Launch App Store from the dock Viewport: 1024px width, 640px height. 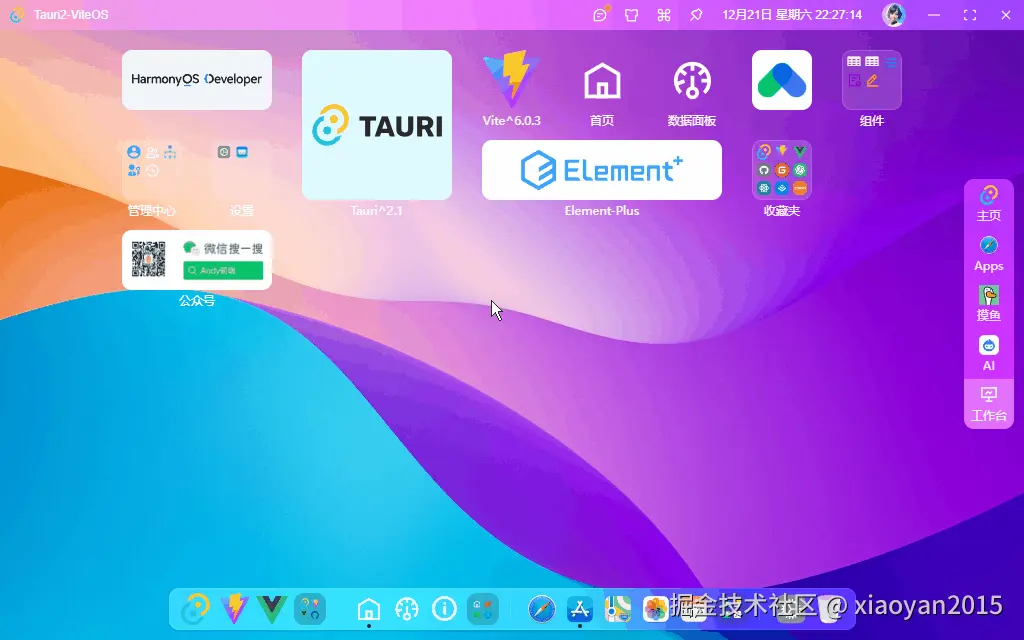point(579,609)
